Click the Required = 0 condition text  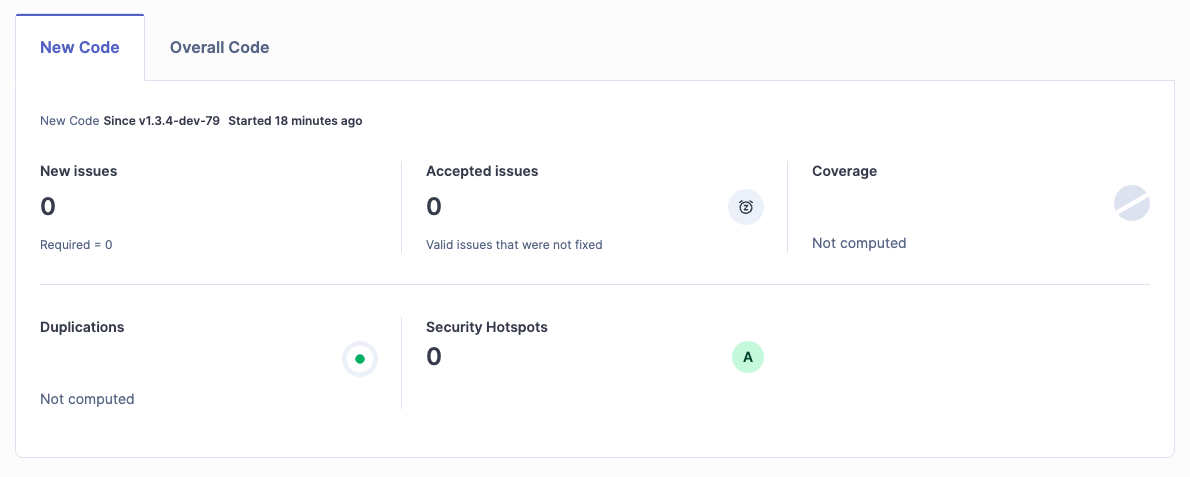[x=76, y=245]
